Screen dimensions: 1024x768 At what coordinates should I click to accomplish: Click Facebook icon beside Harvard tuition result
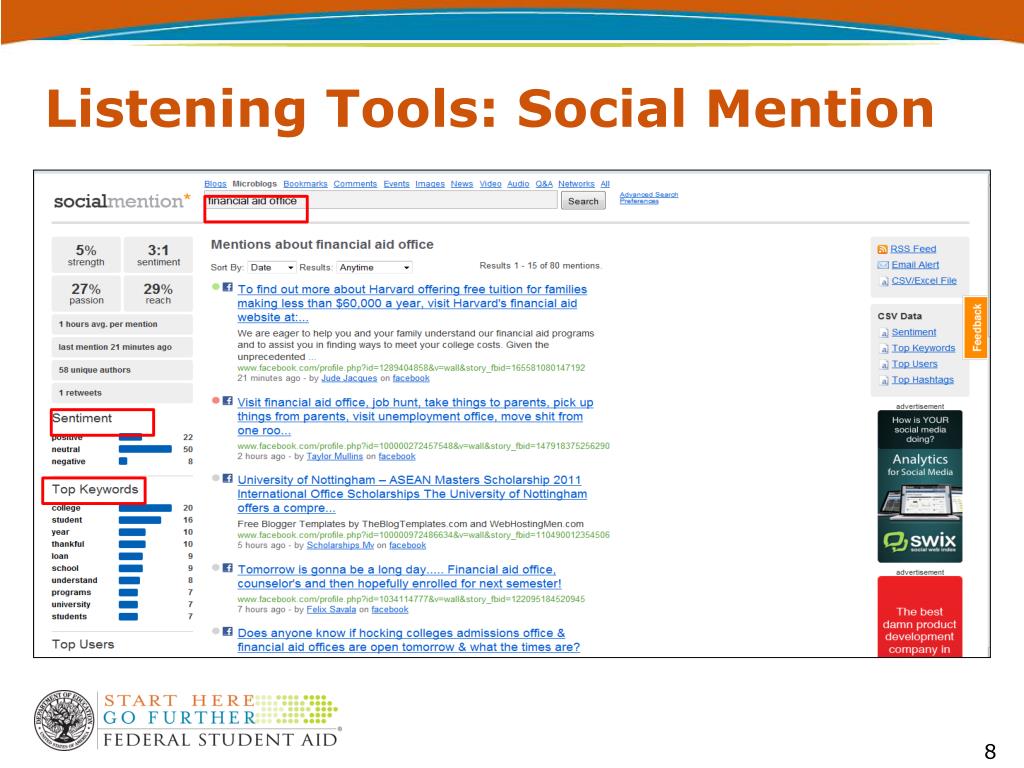[x=227, y=287]
